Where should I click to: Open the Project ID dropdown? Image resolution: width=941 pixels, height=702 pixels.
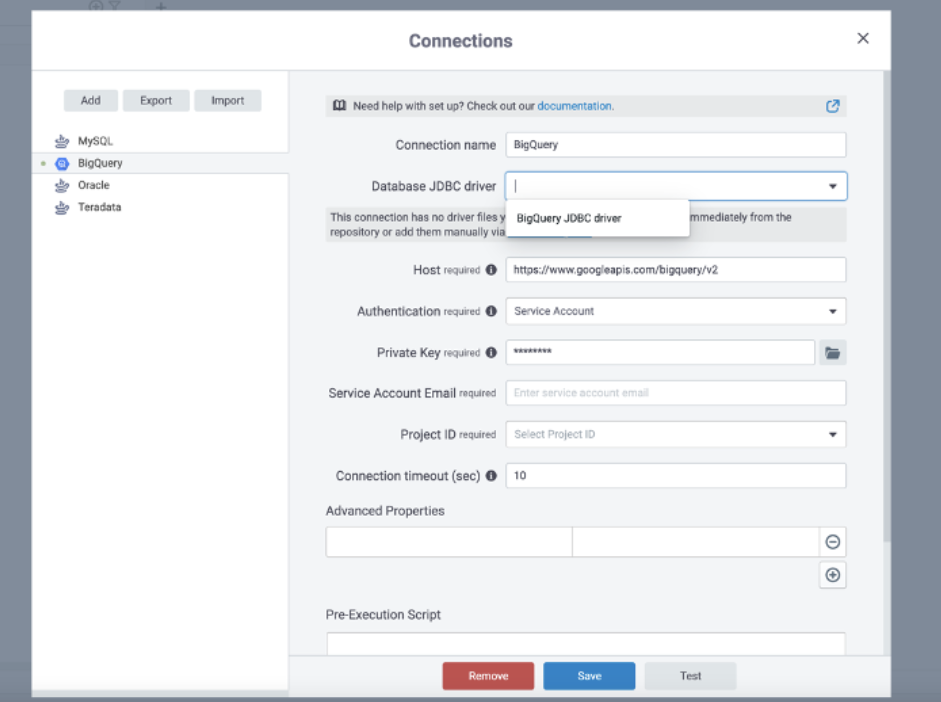tap(676, 434)
